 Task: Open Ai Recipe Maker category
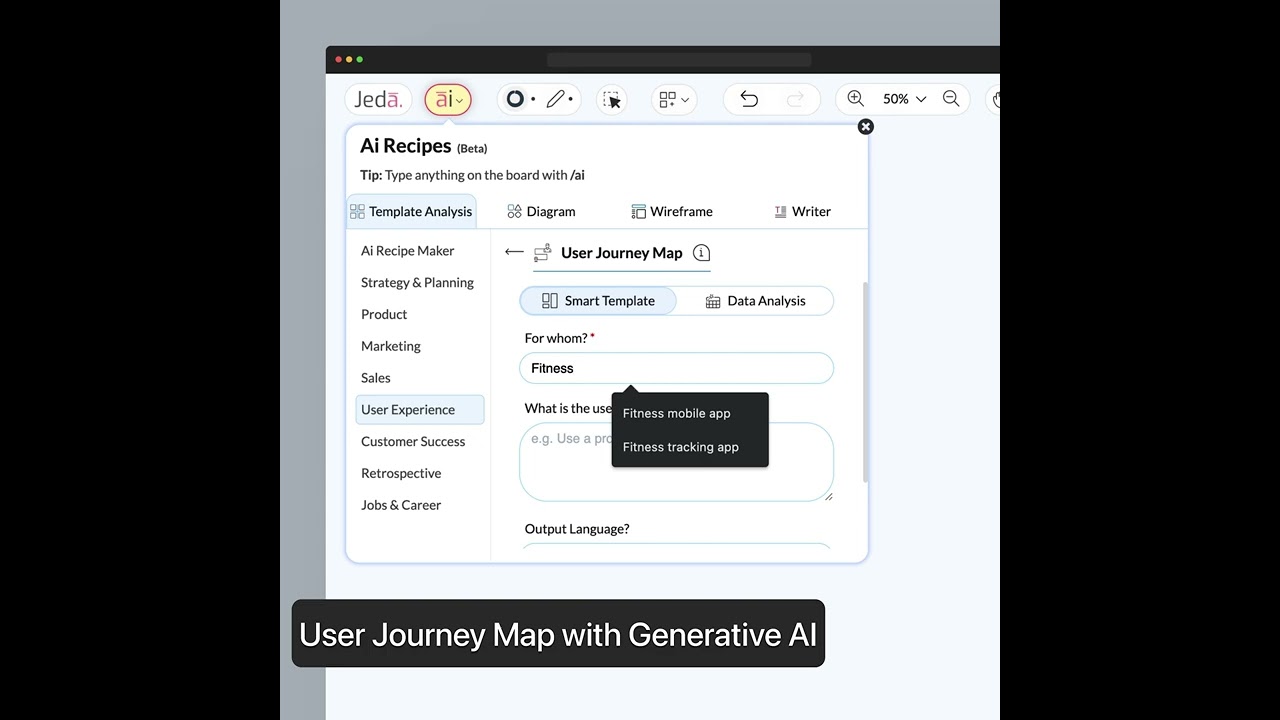[408, 251]
